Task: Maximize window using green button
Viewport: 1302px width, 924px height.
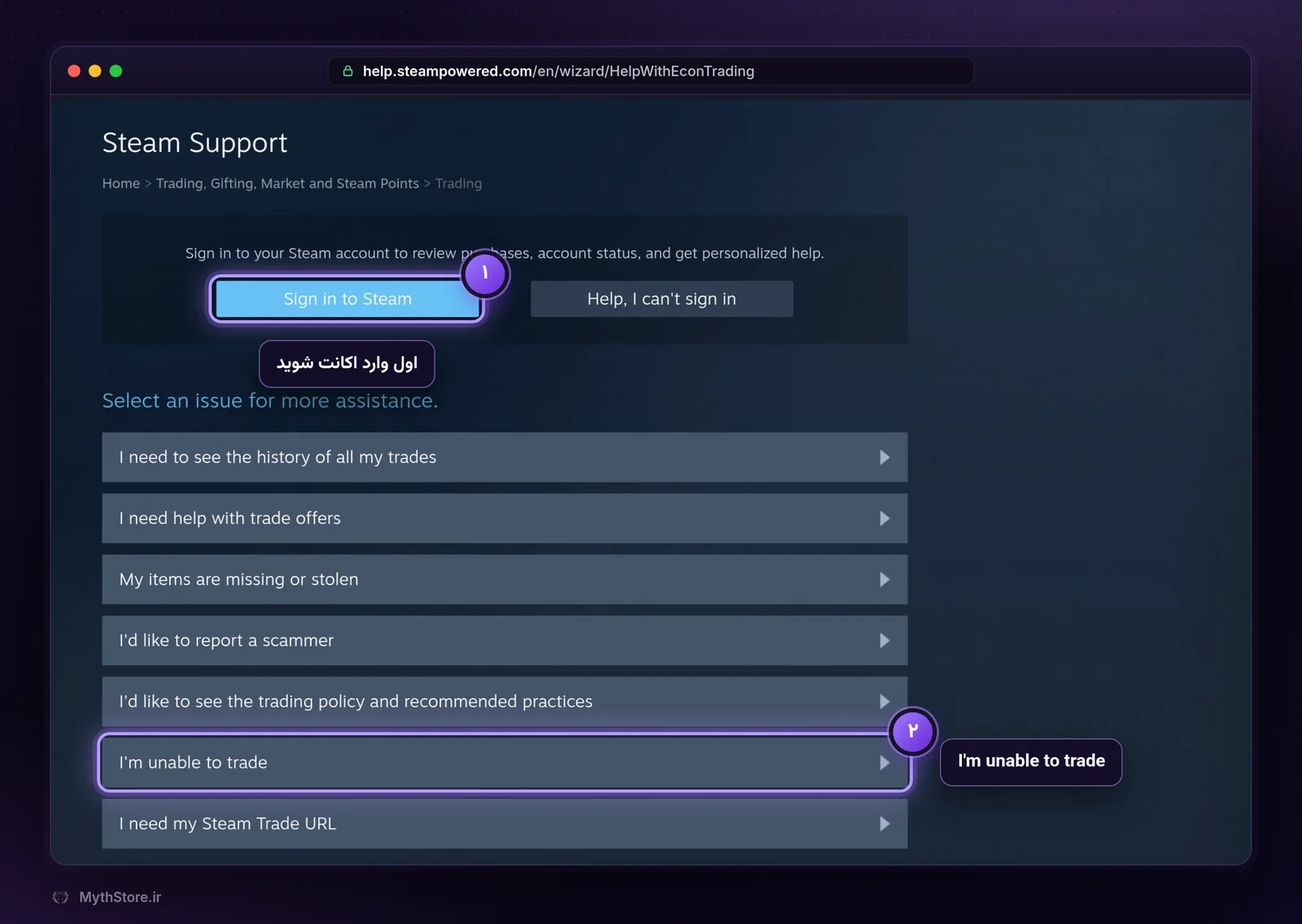Action: pyautogui.click(x=116, y=71)
